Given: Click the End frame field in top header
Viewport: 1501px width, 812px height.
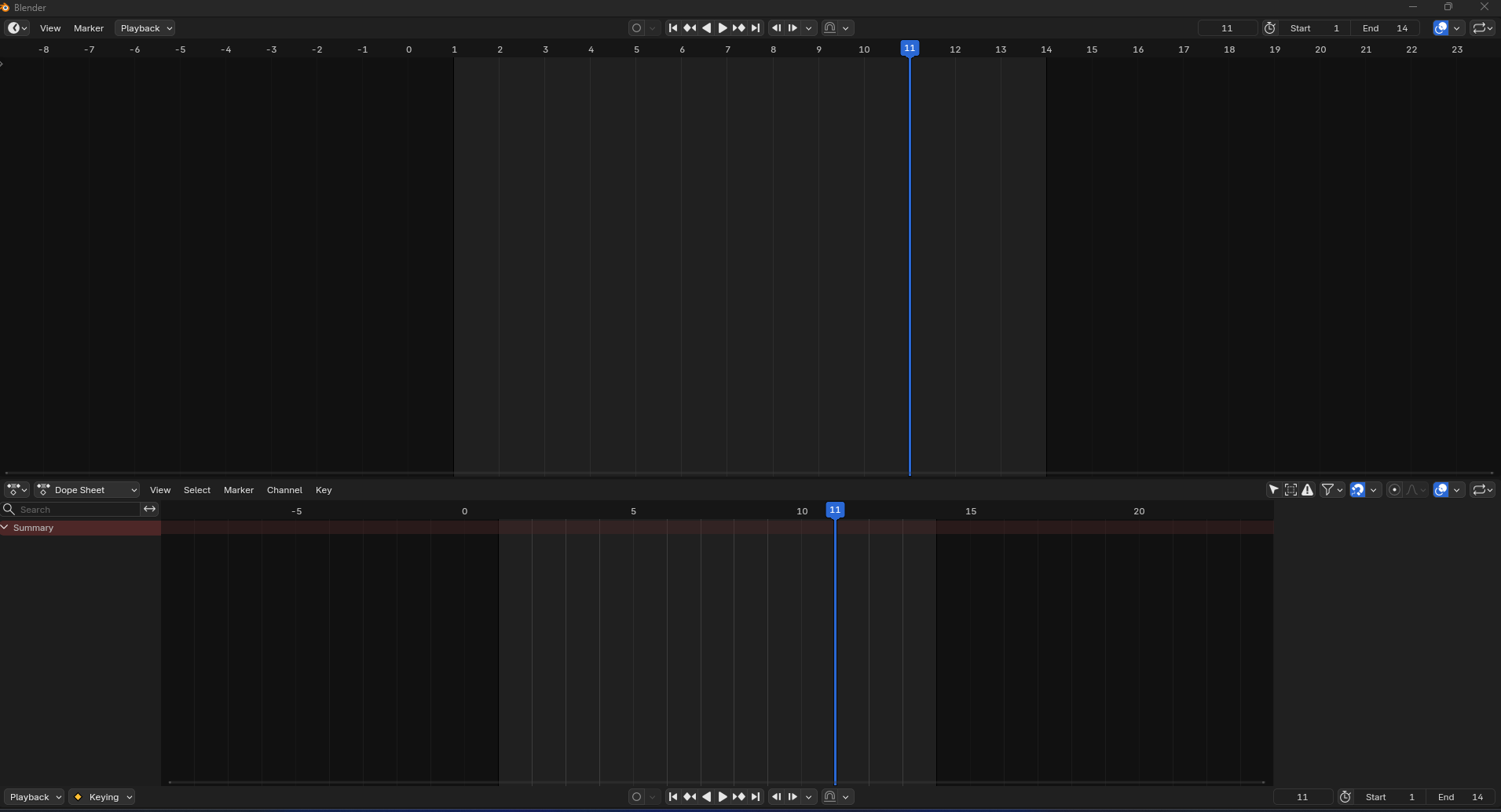Looking at the screenshot, I should tap(1385, 28).
